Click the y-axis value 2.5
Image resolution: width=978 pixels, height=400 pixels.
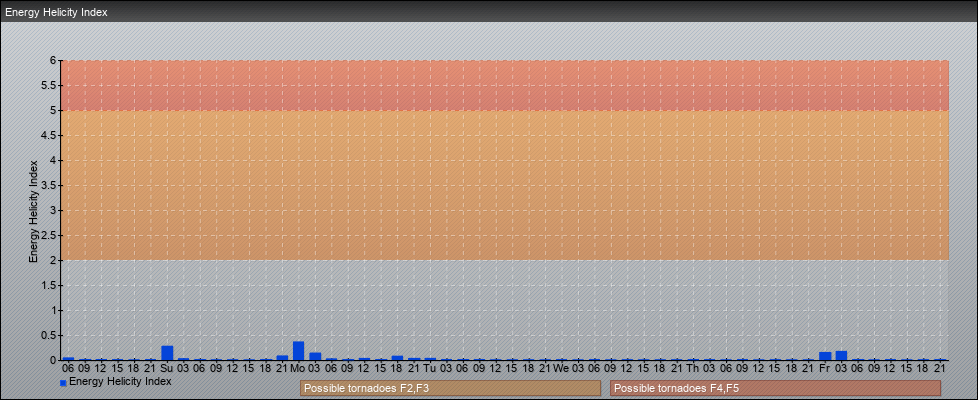point(49,235)
